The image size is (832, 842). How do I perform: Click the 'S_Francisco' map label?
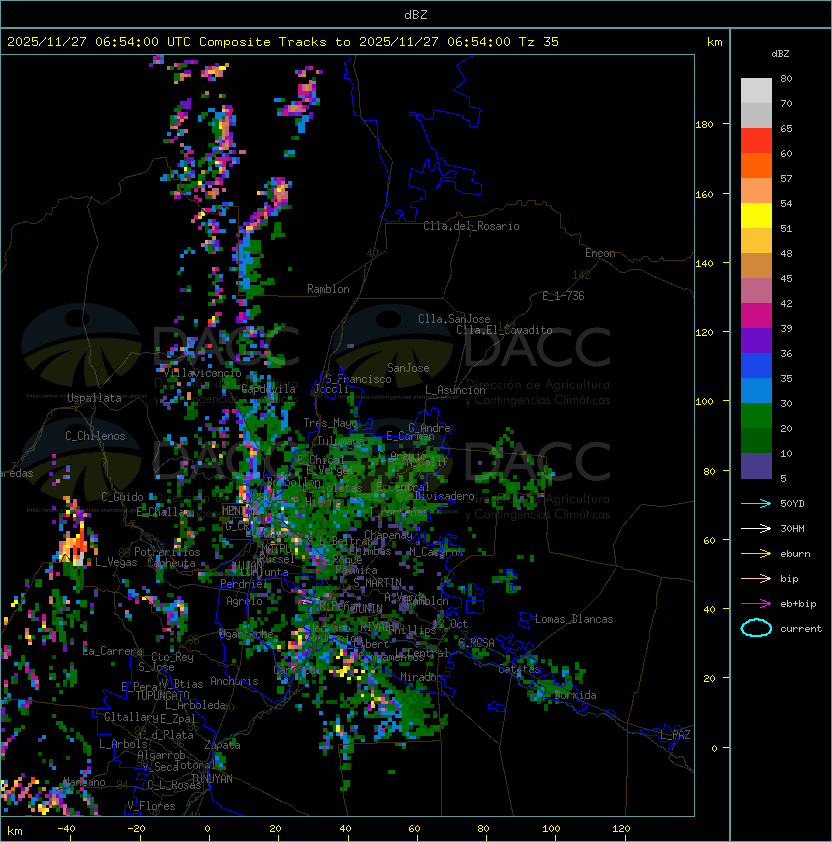point(358,379)
